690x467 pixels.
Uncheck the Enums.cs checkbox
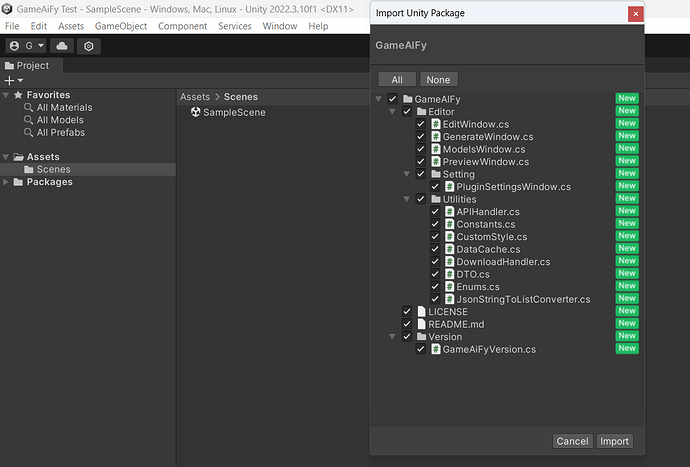point(435,286)
